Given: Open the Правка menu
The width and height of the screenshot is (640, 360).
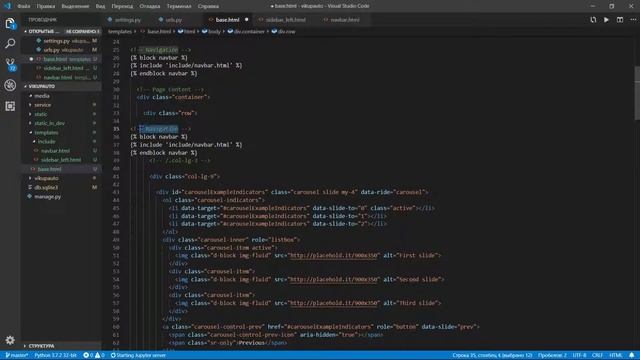Looking at the screenshot, I should click(46, 6).
